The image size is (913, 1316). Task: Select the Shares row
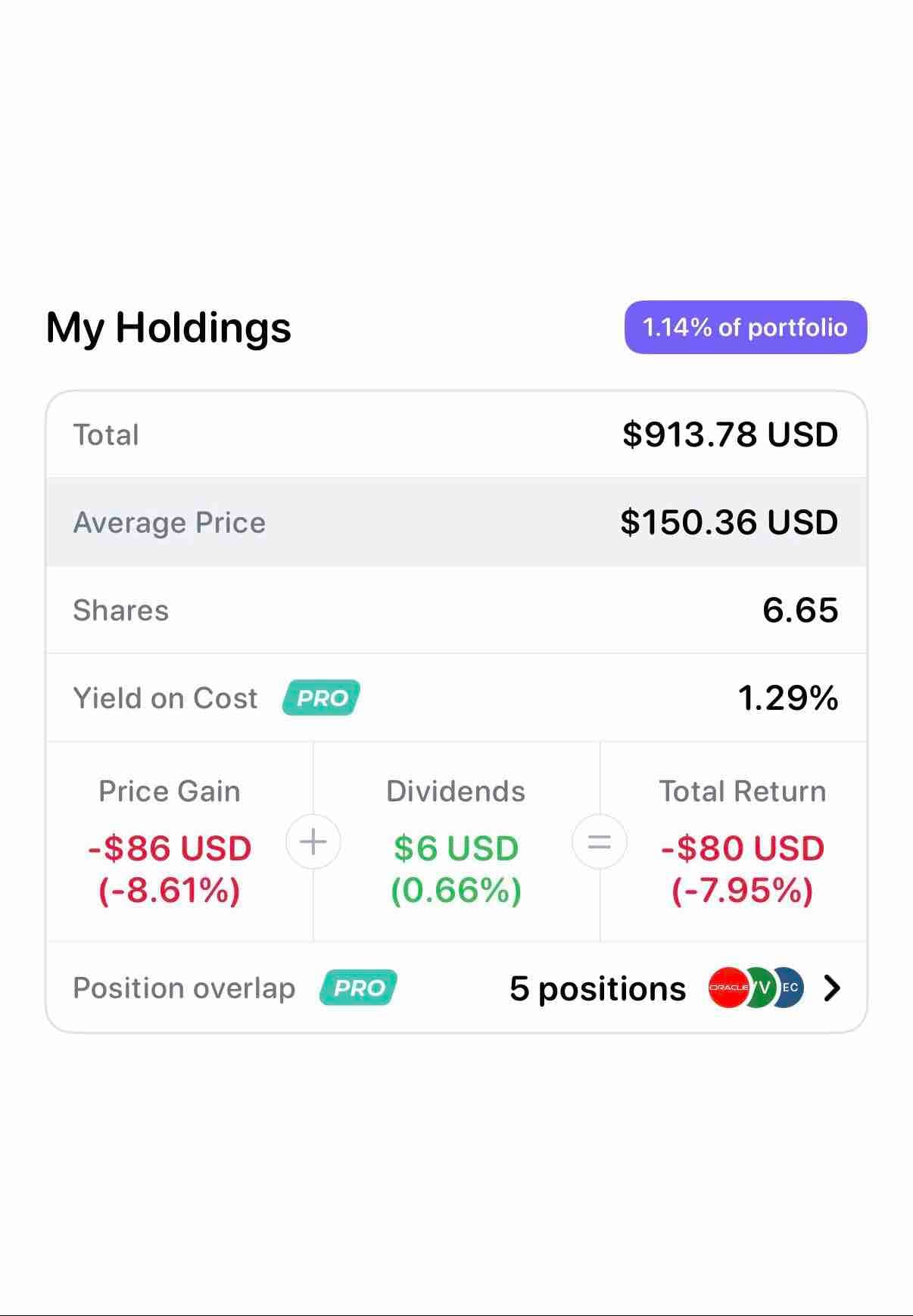click(457, 610)
